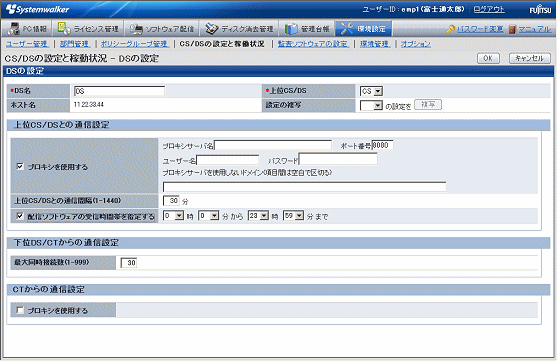
Task: Click the ユーザー名 input field
Action: (x=228, y=160)
